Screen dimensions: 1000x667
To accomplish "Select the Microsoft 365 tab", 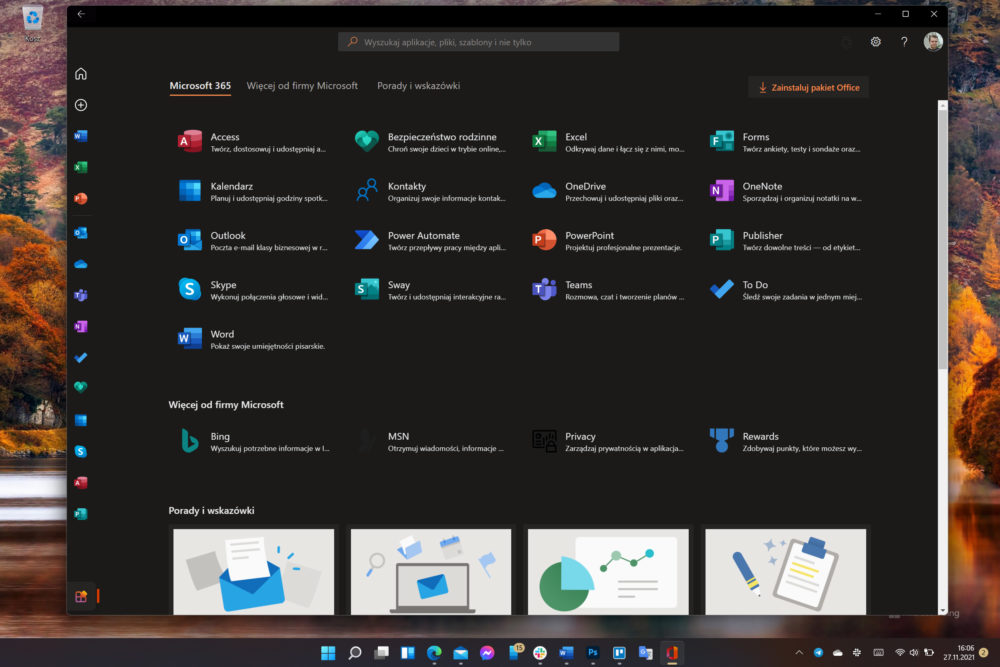I will [x=200, y=86].
